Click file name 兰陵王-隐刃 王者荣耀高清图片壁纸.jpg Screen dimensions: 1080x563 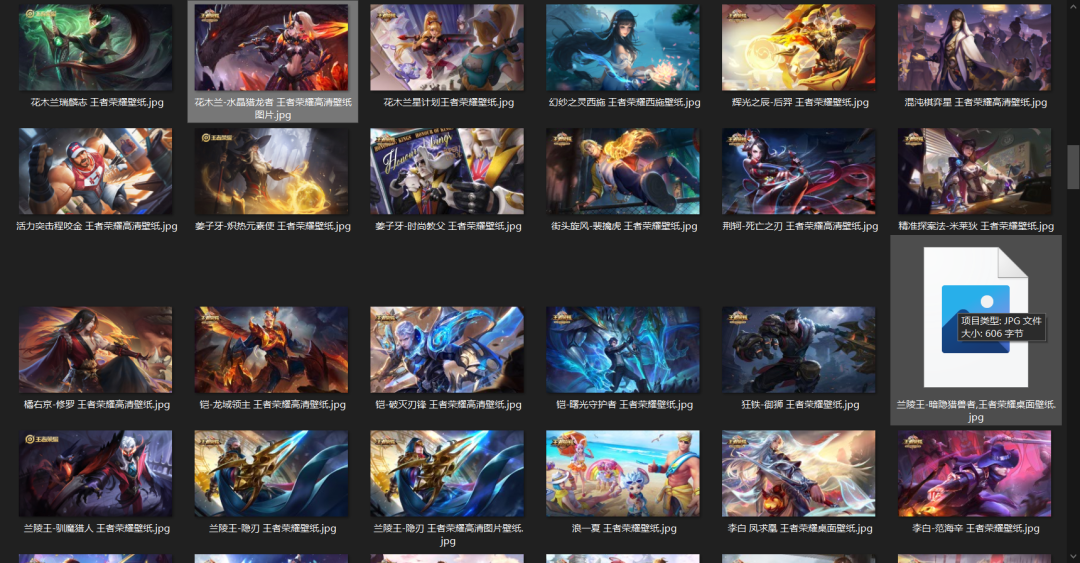tap(448, 535)
